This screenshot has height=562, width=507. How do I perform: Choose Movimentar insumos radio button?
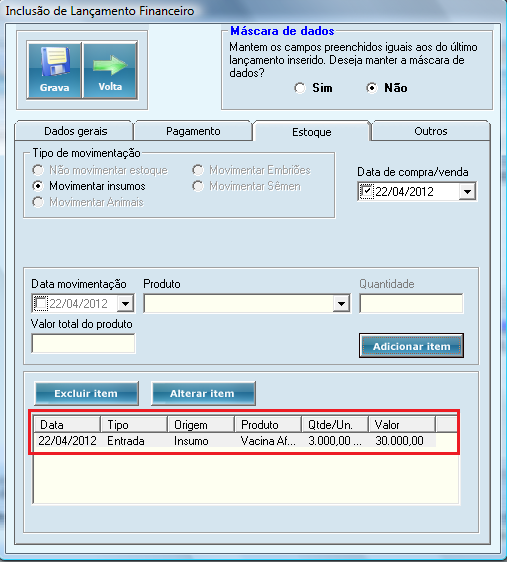pyautogui.click(x=38, y=186)
